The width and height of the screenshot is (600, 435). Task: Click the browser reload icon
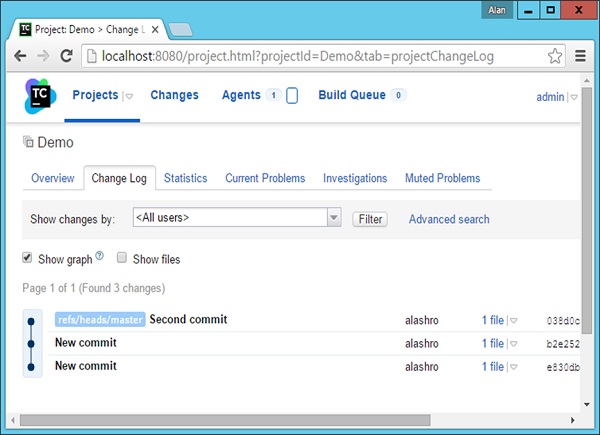(67, 57)
